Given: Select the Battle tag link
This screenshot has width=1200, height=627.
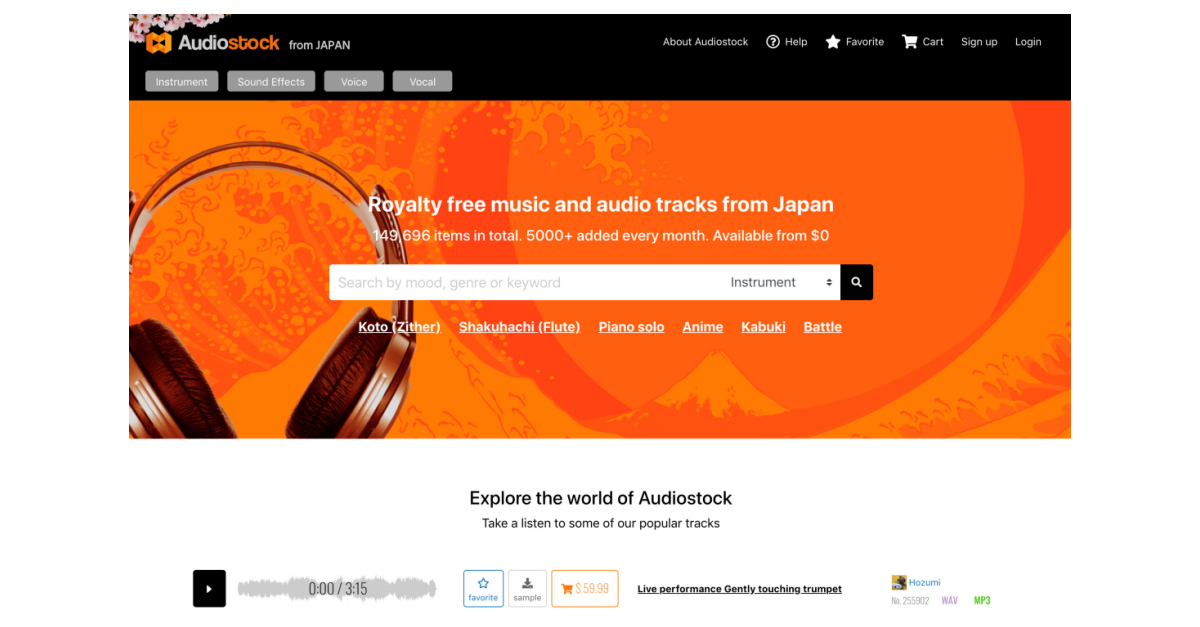Looking at the screenshot, I should [823, 327].
